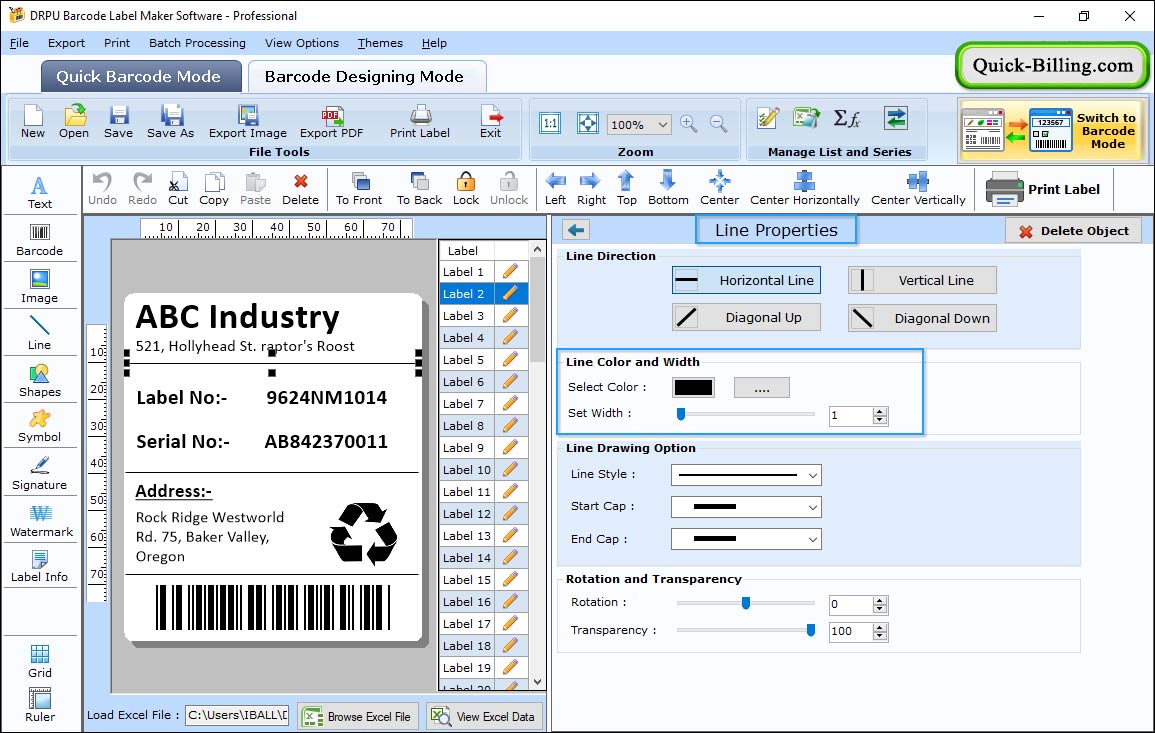The height and width of the screenshot is (733, 1155).
Task: Open the Batch Processing menu
Action: coord(197,43)
